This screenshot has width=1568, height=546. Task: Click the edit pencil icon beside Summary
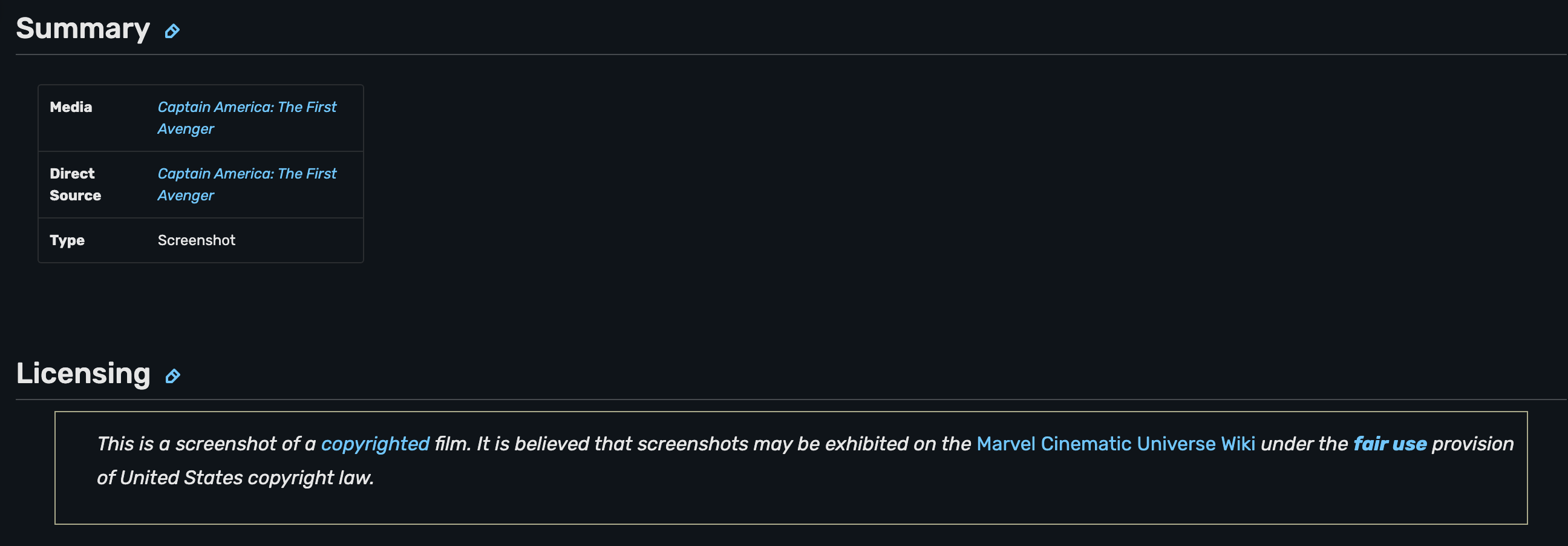click(172, 31)
